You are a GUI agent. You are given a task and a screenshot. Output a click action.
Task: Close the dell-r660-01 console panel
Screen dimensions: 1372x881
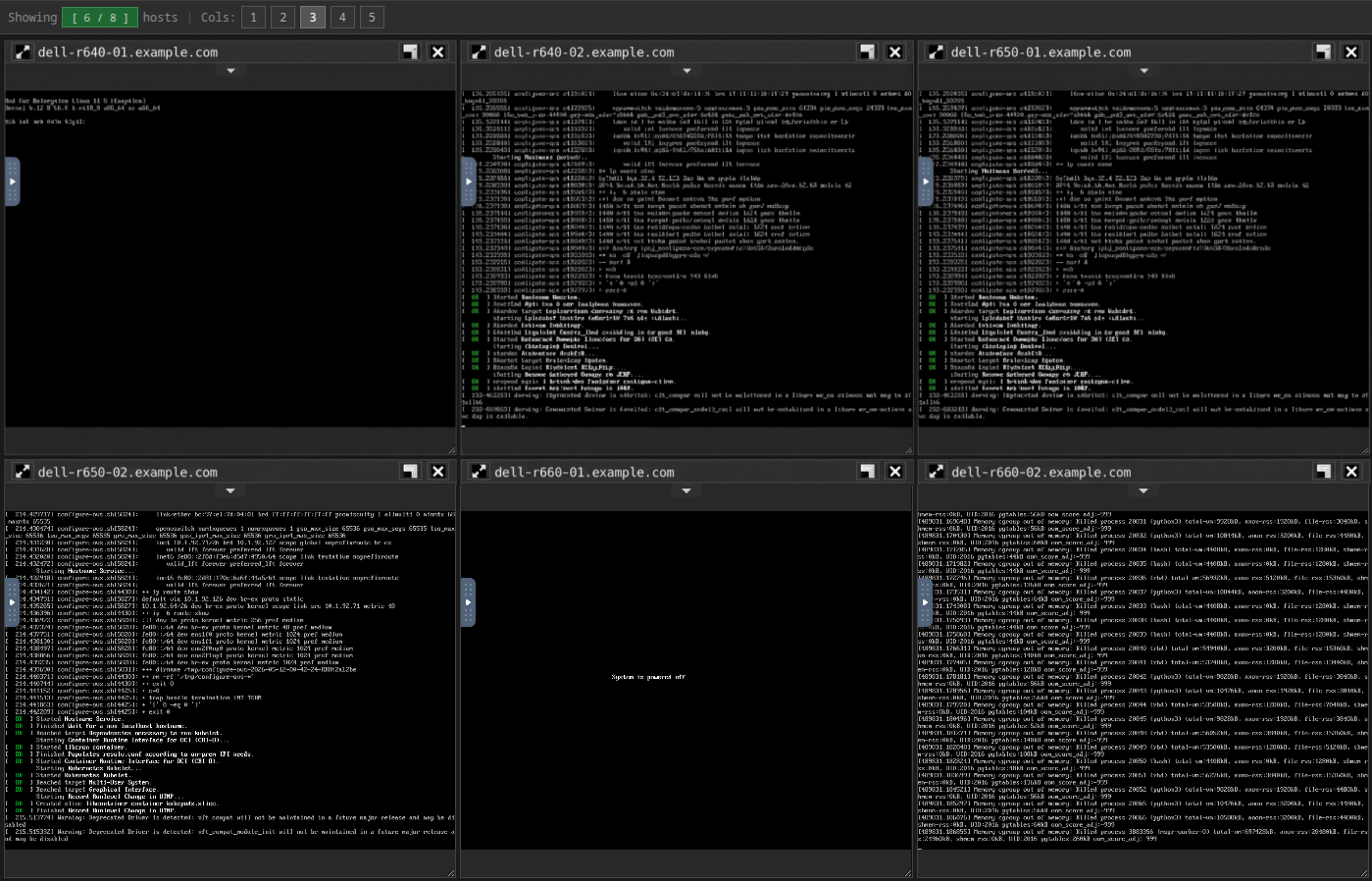point(895,472)
